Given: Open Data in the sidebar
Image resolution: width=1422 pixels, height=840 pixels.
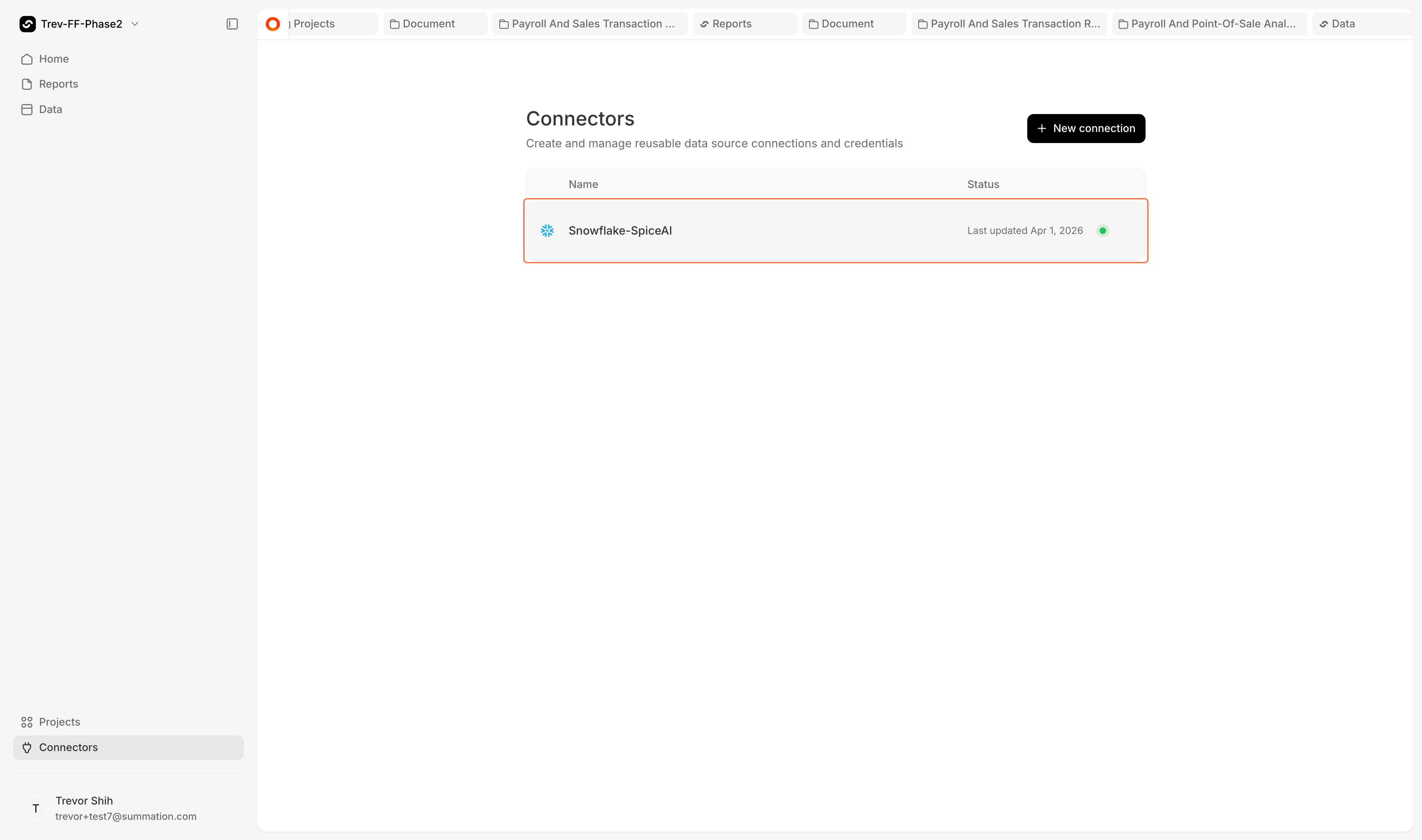Looking at the screenshot, I should click(x=128, y=109).
